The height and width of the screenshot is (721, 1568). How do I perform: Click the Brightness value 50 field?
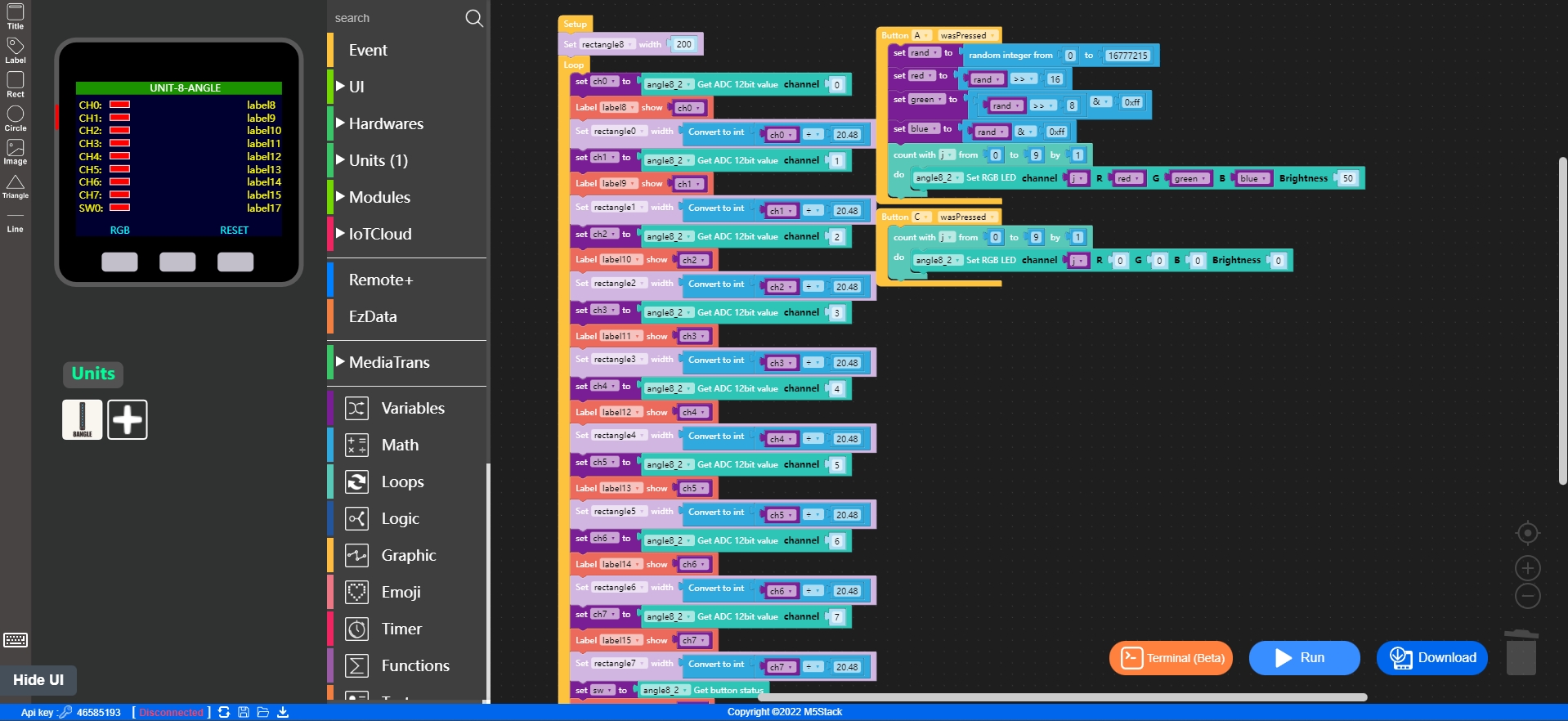pos(1347,178)
